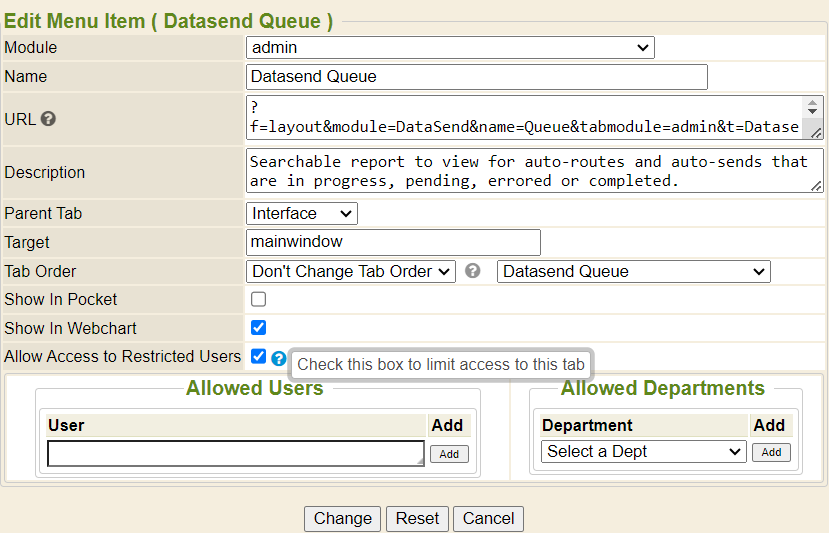Expand the Parent Tab dropdown
This screenshot has width=829, height=533.
tap(301, 213)
